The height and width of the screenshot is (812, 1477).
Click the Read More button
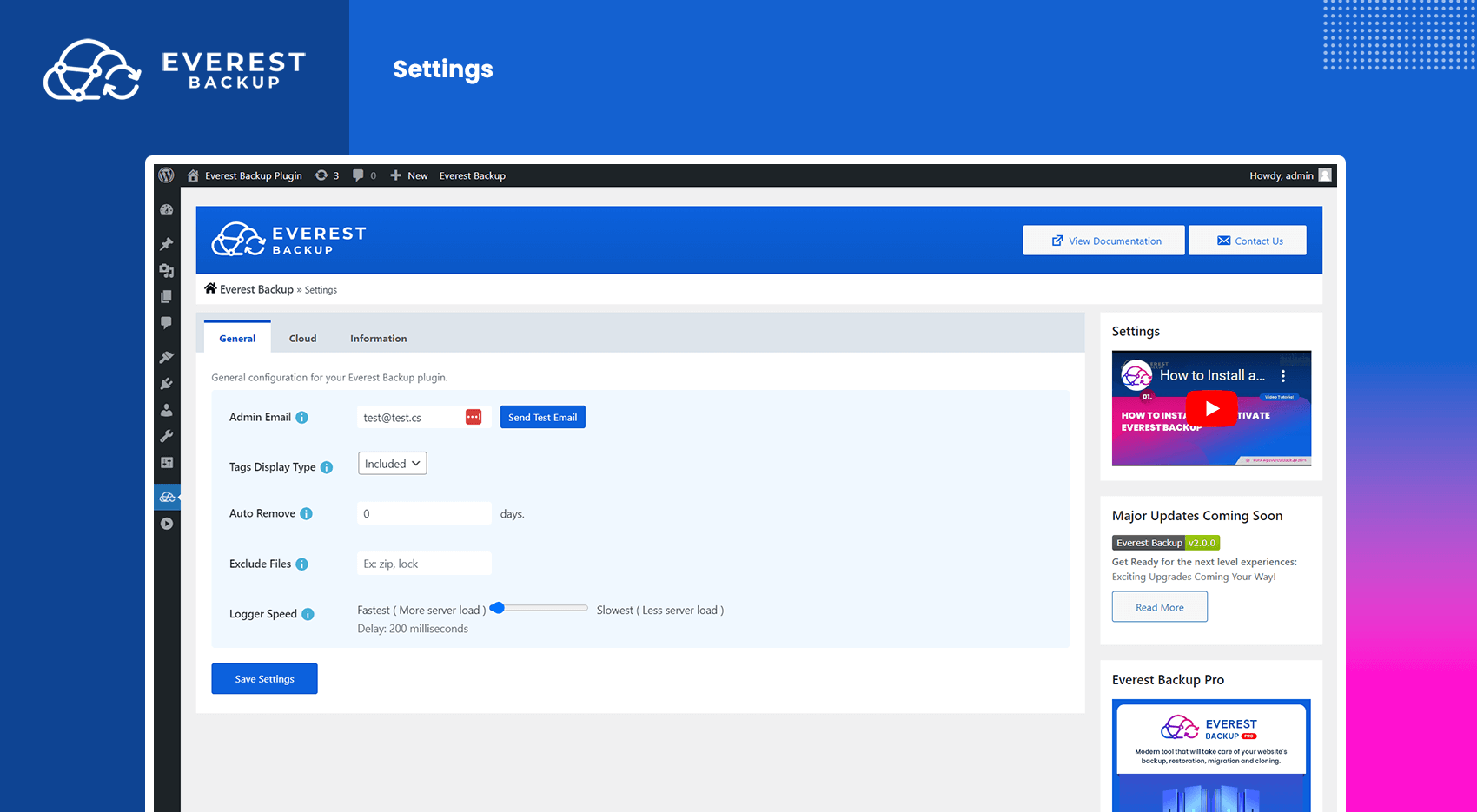1160,607
